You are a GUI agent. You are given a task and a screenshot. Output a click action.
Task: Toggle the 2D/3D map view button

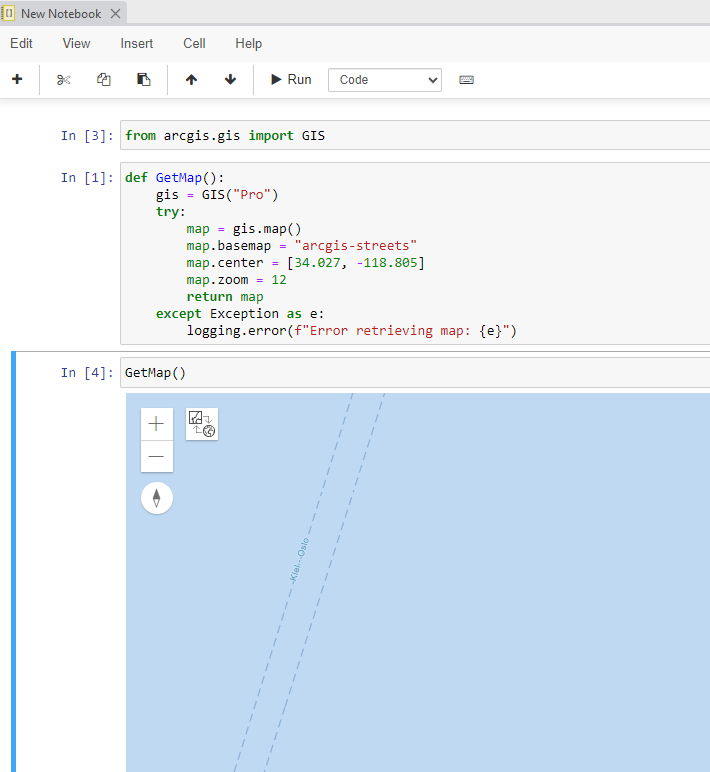click(x=202, y=424)
